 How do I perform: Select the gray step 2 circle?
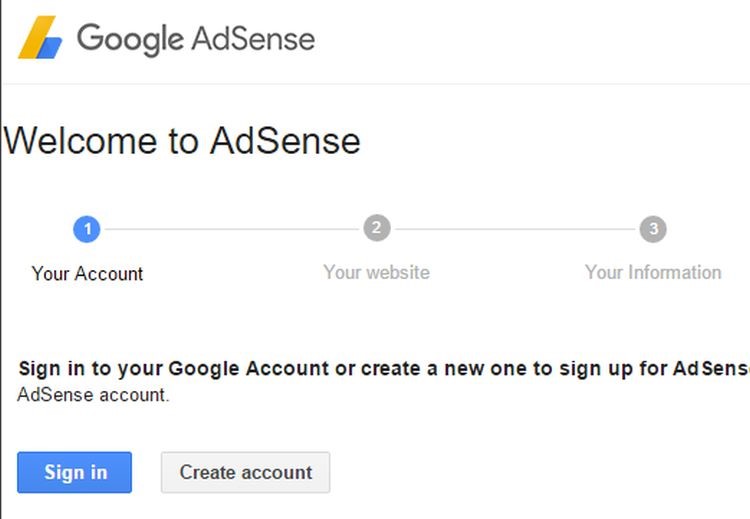coord(376,228)
